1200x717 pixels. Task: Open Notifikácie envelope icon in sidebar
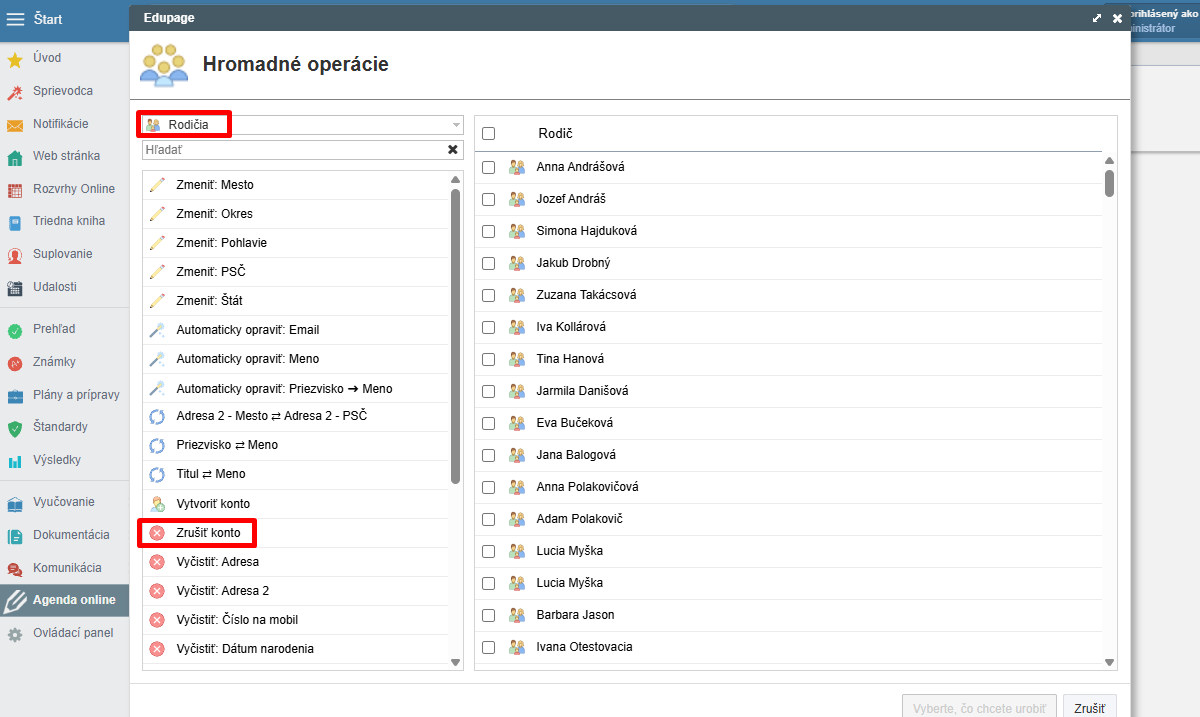click(x=15, y=125)
